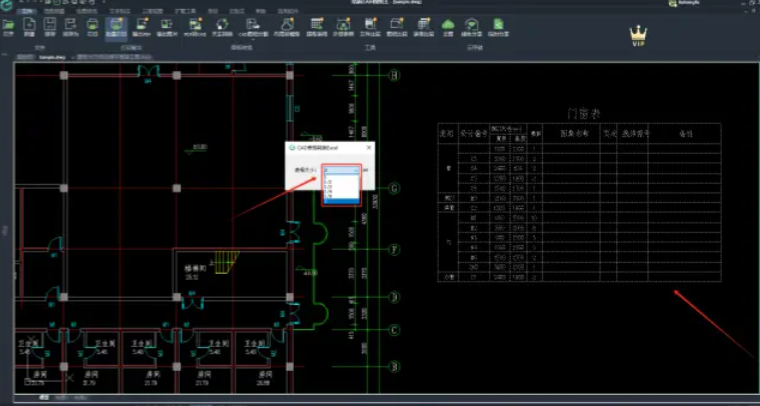Screen dimensions: 760x406
Task: Click the gold VIP crown icon
Action: point(637,36)
